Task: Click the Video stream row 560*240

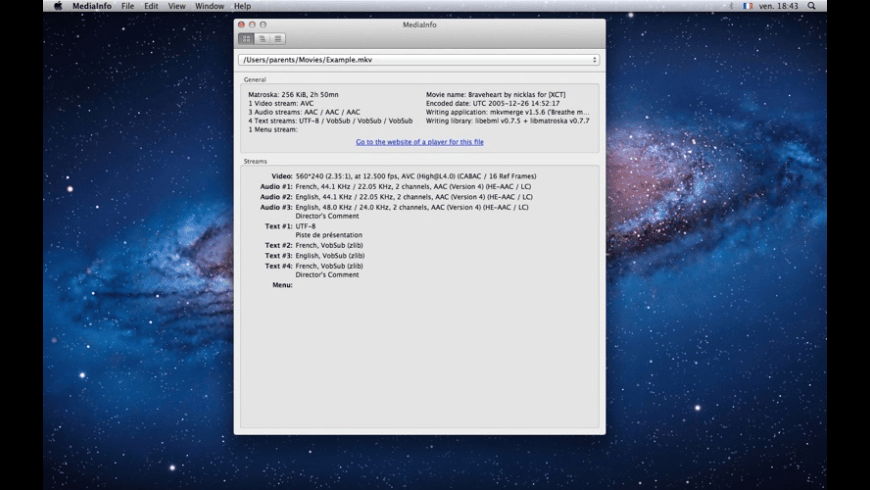Action: point(404,176)
